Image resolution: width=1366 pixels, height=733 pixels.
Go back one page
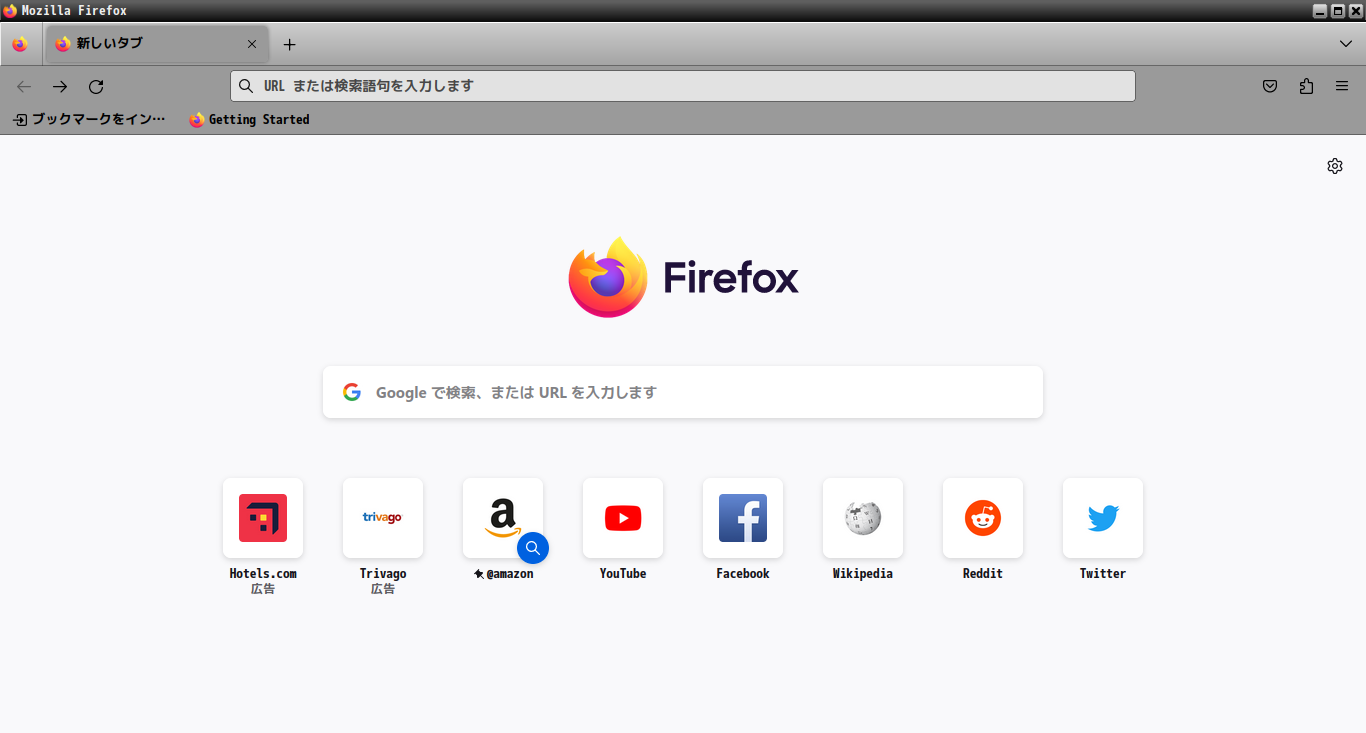pos(24,86)
